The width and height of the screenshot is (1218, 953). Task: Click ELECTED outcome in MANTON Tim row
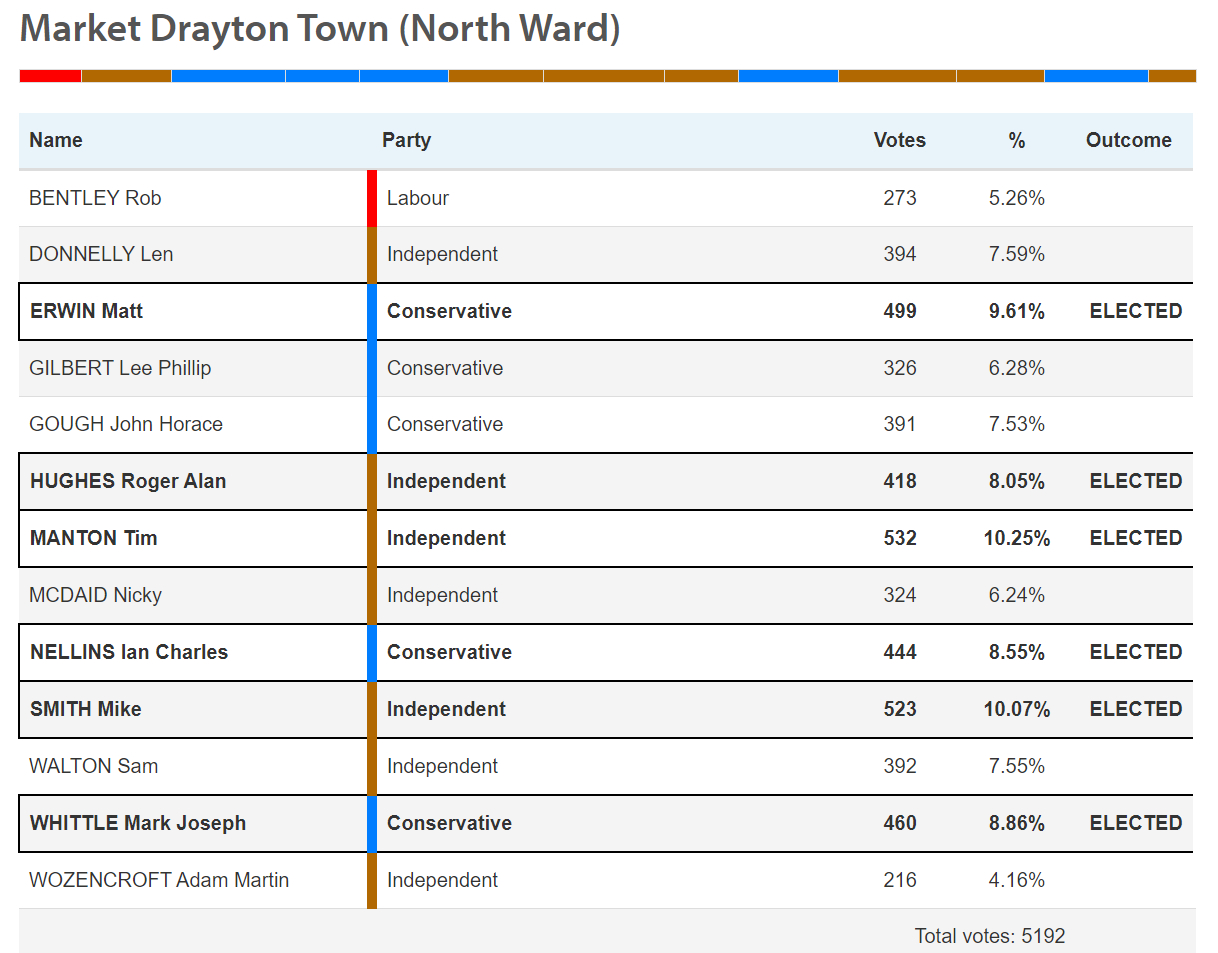pyautogui.click(x=1136, y=538)
